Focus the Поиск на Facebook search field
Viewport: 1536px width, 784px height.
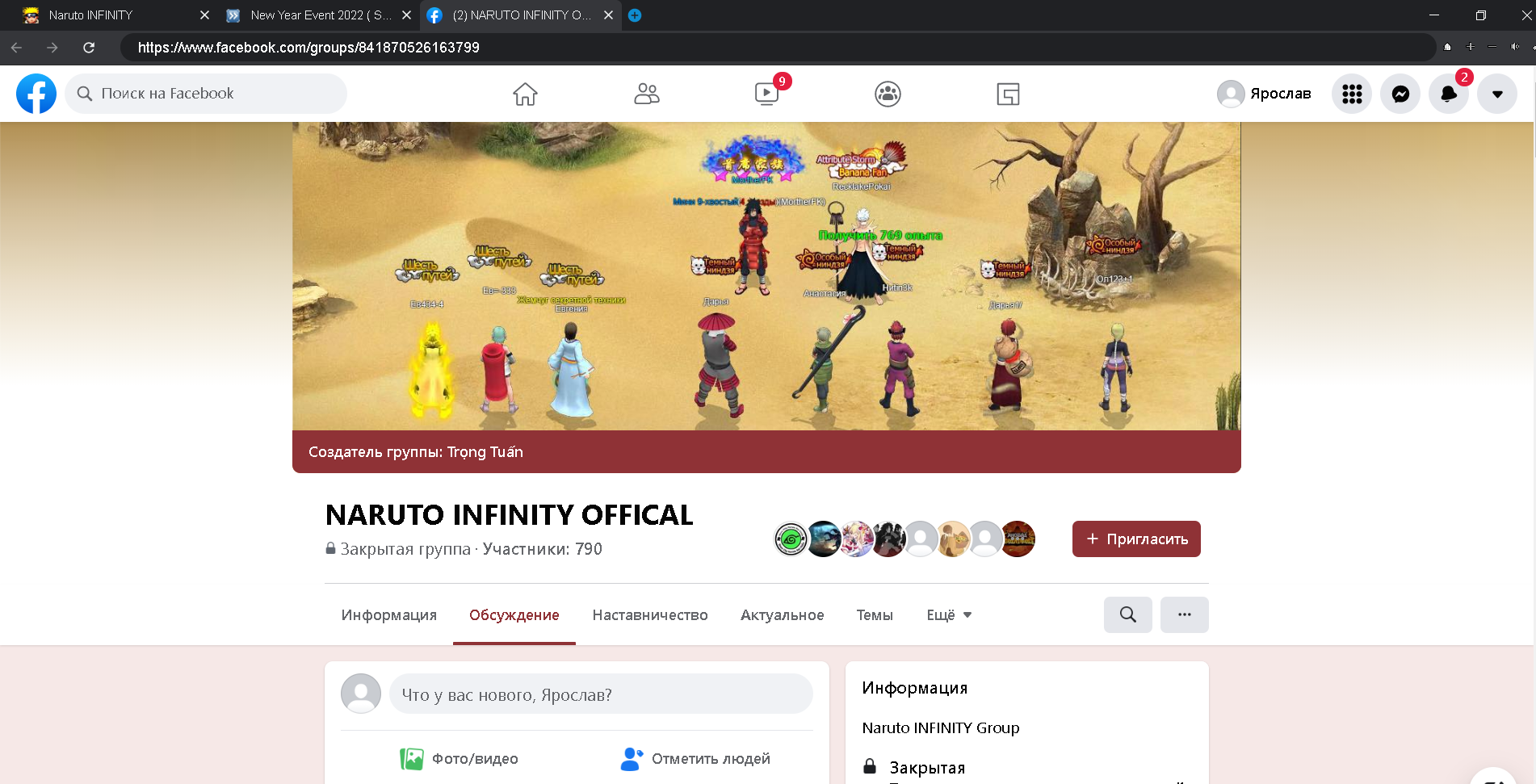[x=206, y=94]
